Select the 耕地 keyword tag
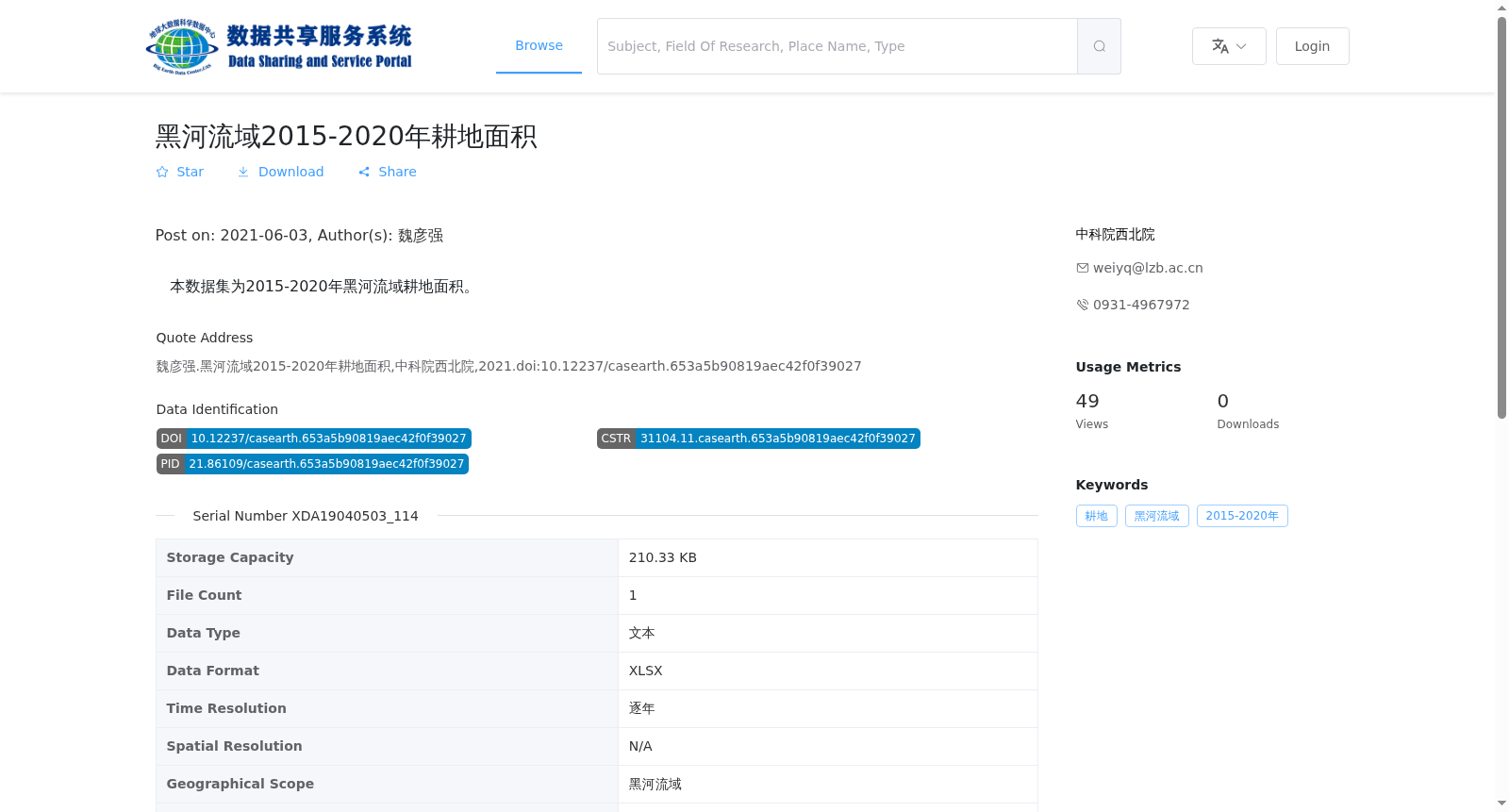This screenshot has height=812, width=1509. (1096, 516)
